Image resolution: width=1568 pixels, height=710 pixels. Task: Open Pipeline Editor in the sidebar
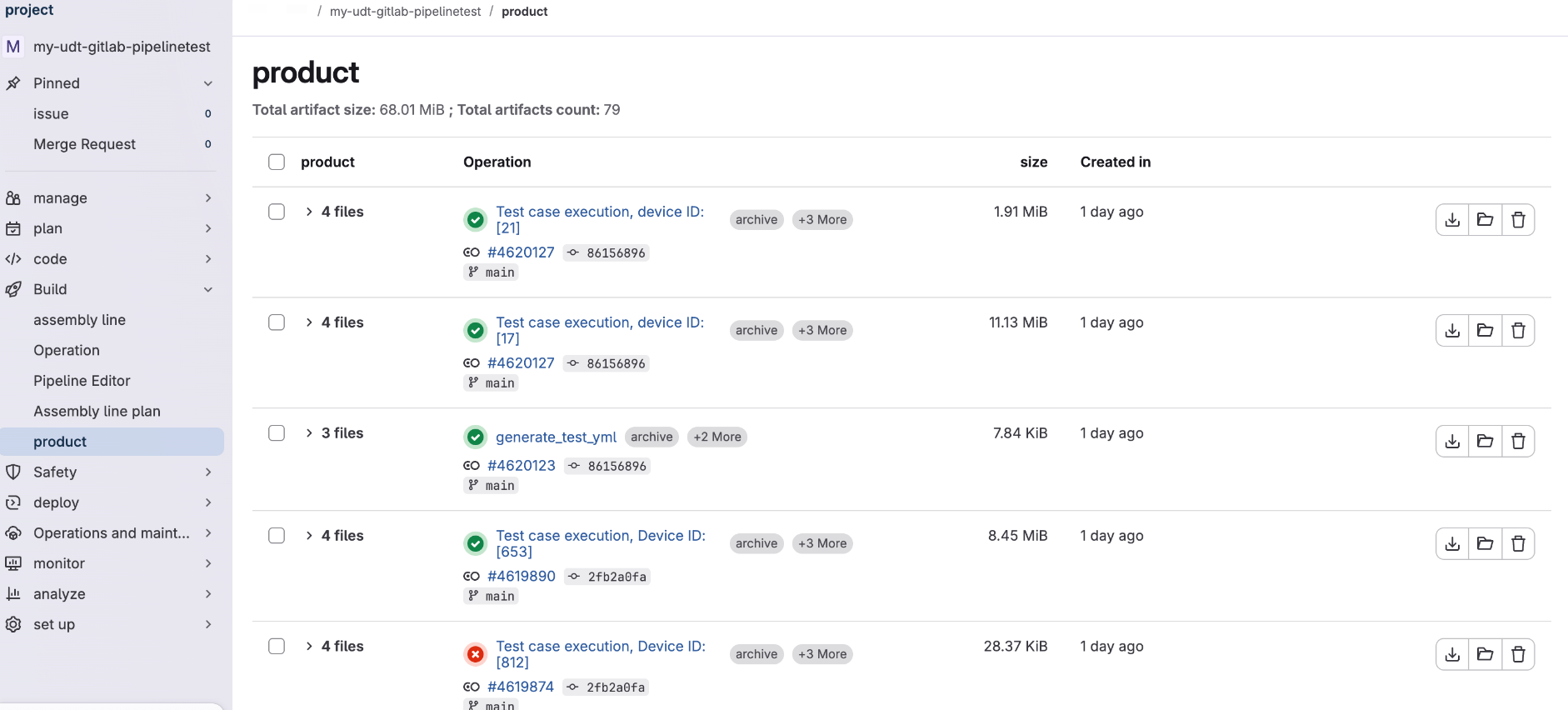[x=82, y=381]
